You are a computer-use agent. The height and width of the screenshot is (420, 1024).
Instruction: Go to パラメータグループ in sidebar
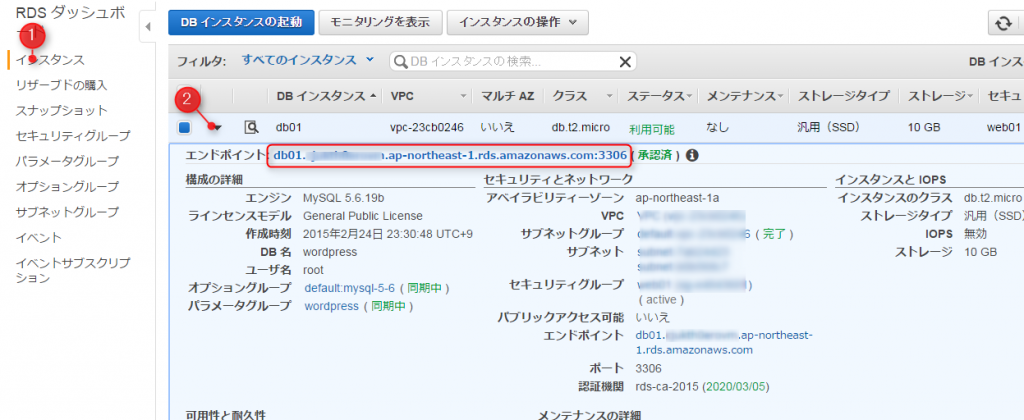pos(67,161)
